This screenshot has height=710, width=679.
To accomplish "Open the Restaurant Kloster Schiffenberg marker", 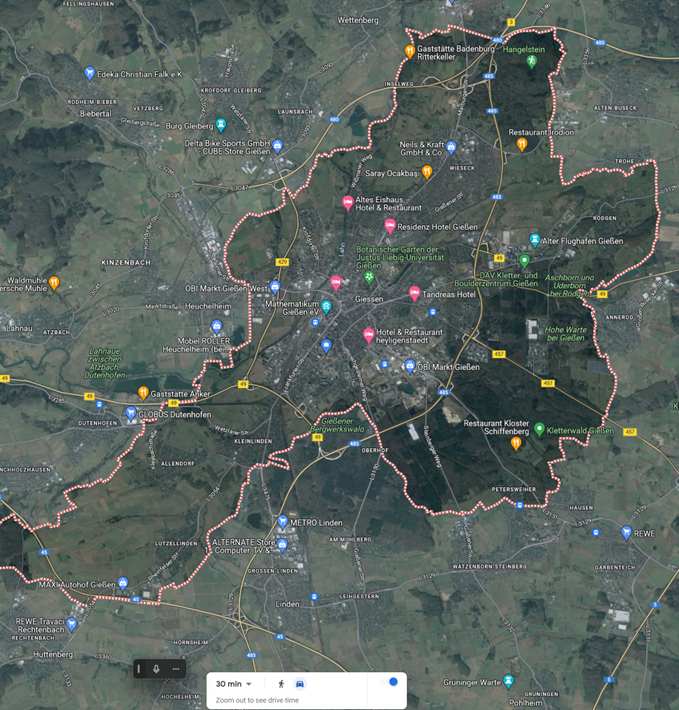I will 517,443.
